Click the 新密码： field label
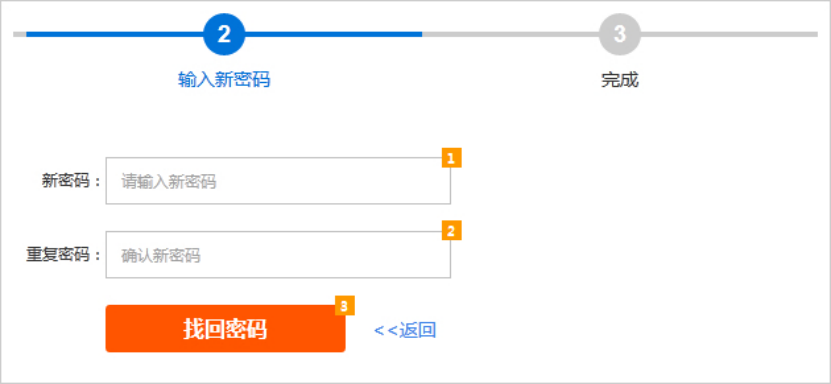Viewport: 831px width, 384px height. (72, 181)
